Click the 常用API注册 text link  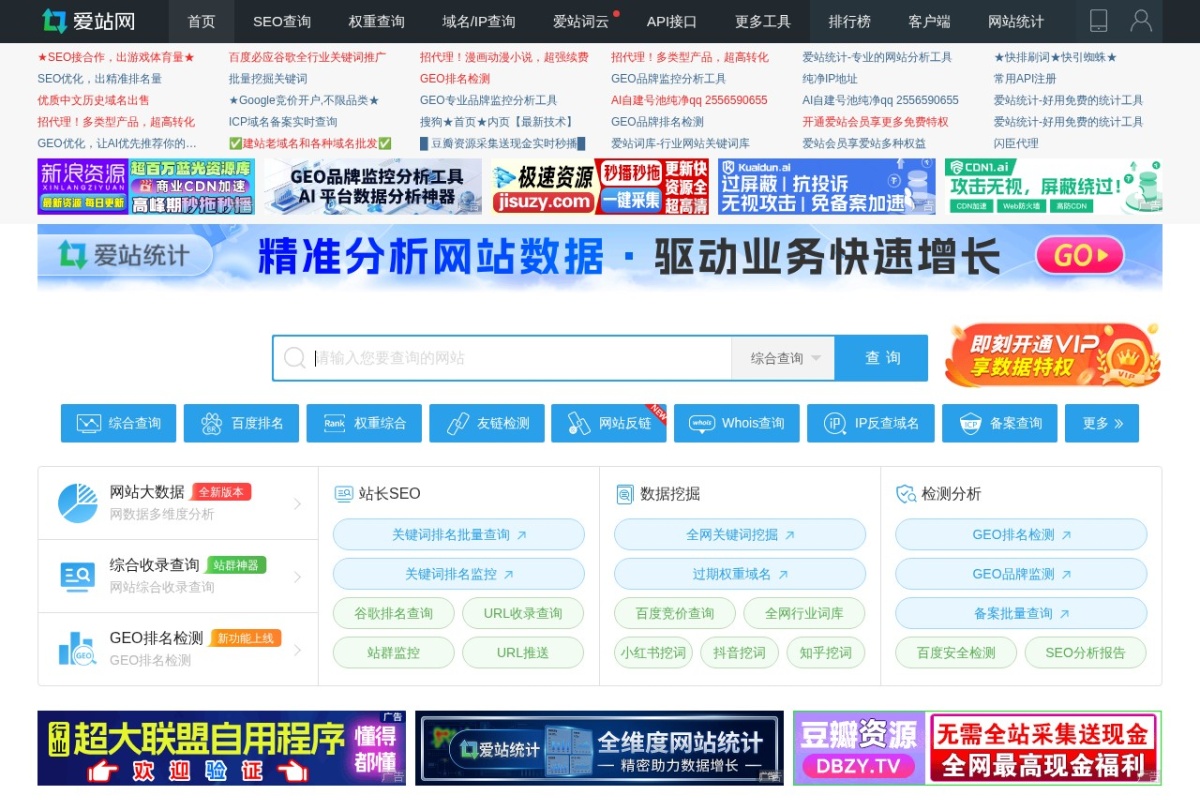[x=1025, y=79]
